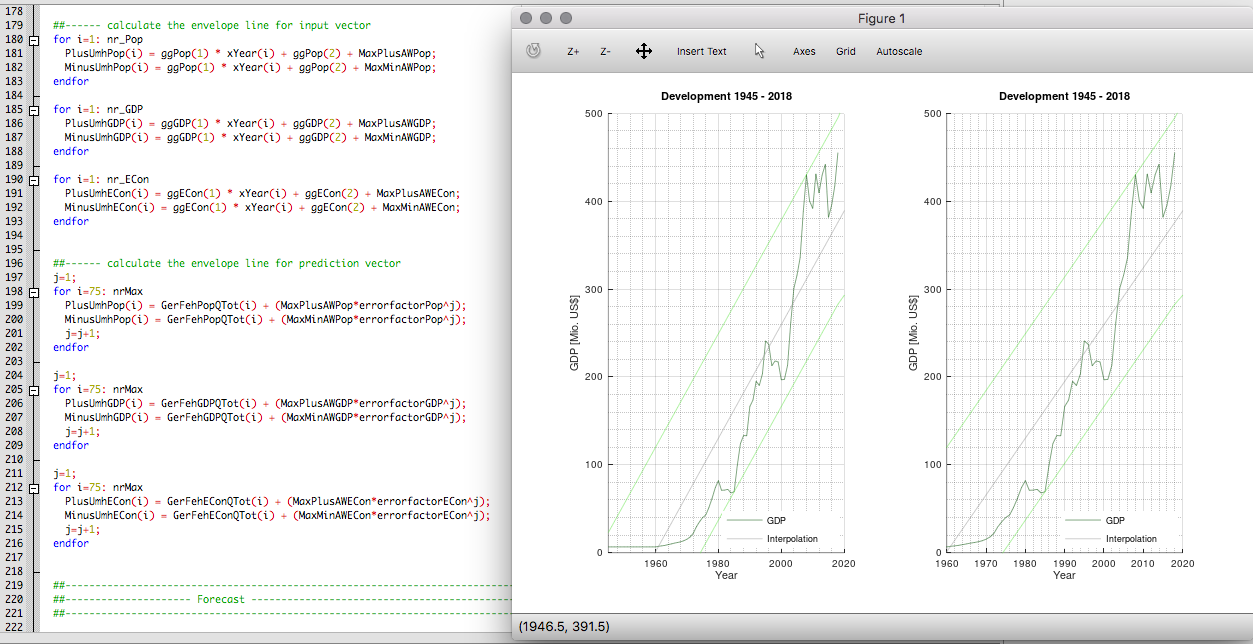Click the 'endfor' keyword on line 183
1253x644 pixels.
click(x=71, y=82)
